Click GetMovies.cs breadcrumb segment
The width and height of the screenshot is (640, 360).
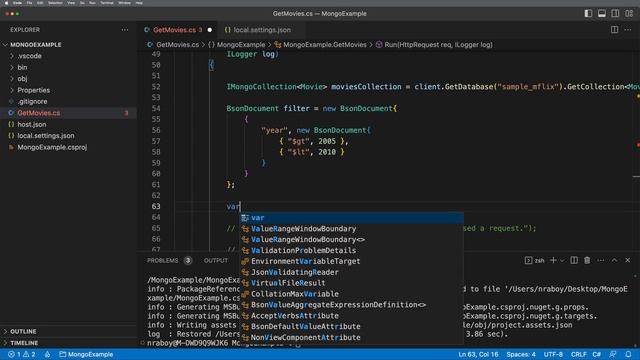click(178, 45)
